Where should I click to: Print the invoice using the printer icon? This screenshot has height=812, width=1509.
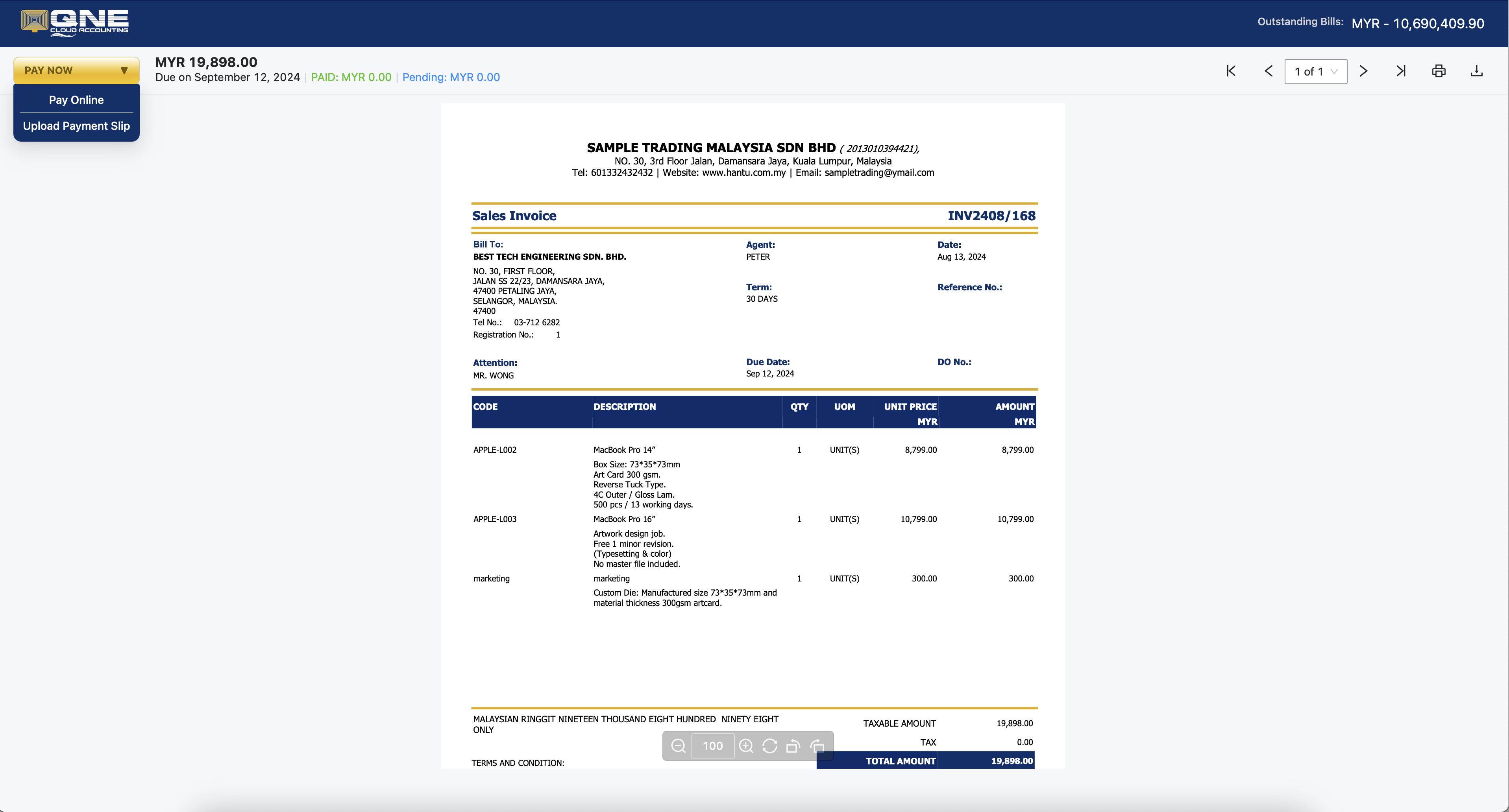(x=1439, y=72)
